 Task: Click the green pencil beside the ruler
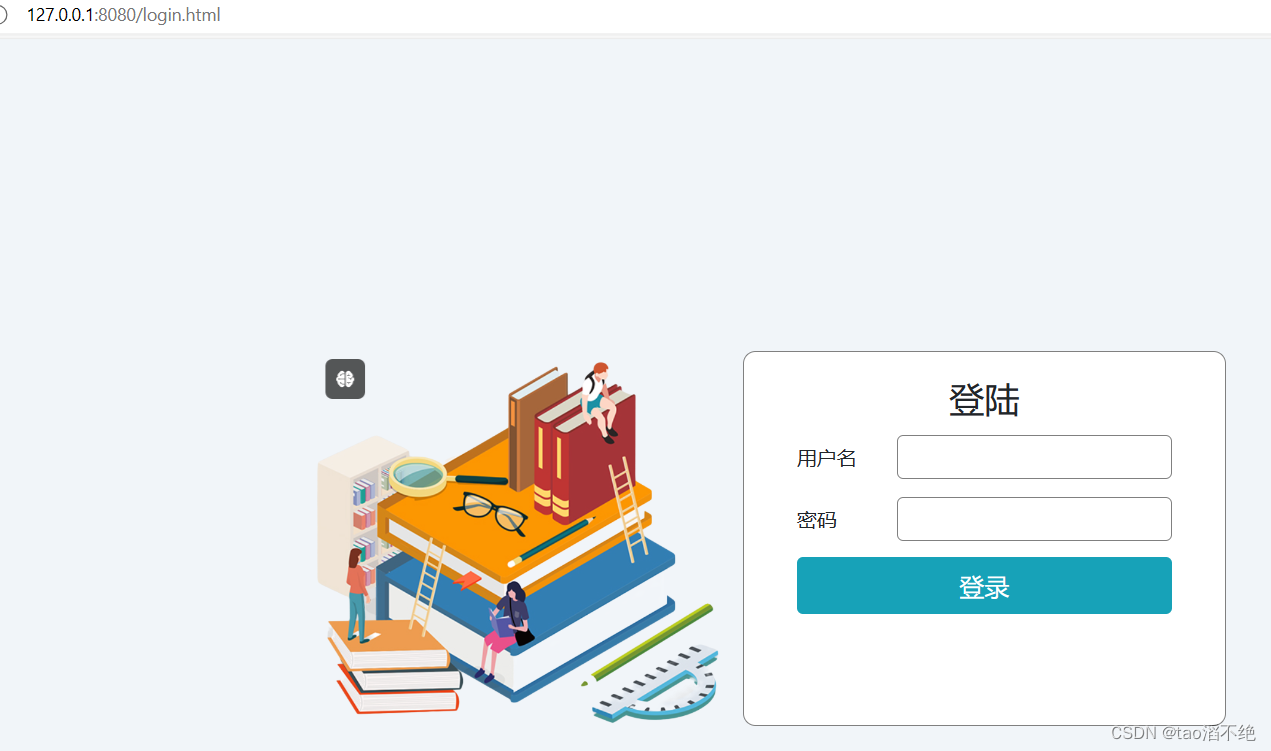(647, 645)
